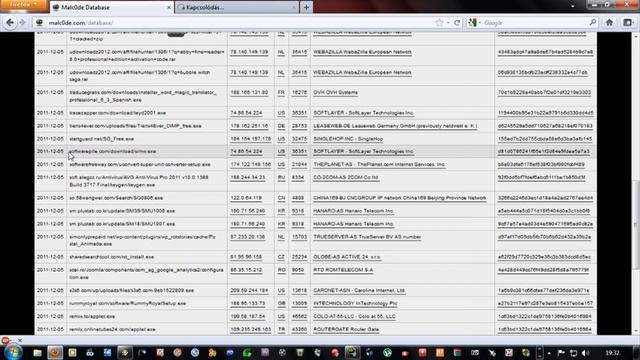
Task: Open OVH OVH Systems link
Action: pos(335,93)
